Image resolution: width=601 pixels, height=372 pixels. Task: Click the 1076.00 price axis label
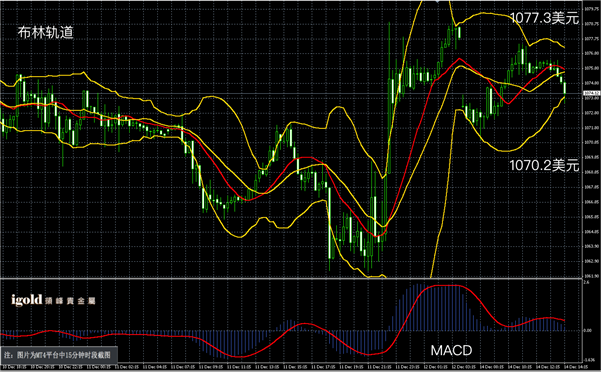(592, 53)
